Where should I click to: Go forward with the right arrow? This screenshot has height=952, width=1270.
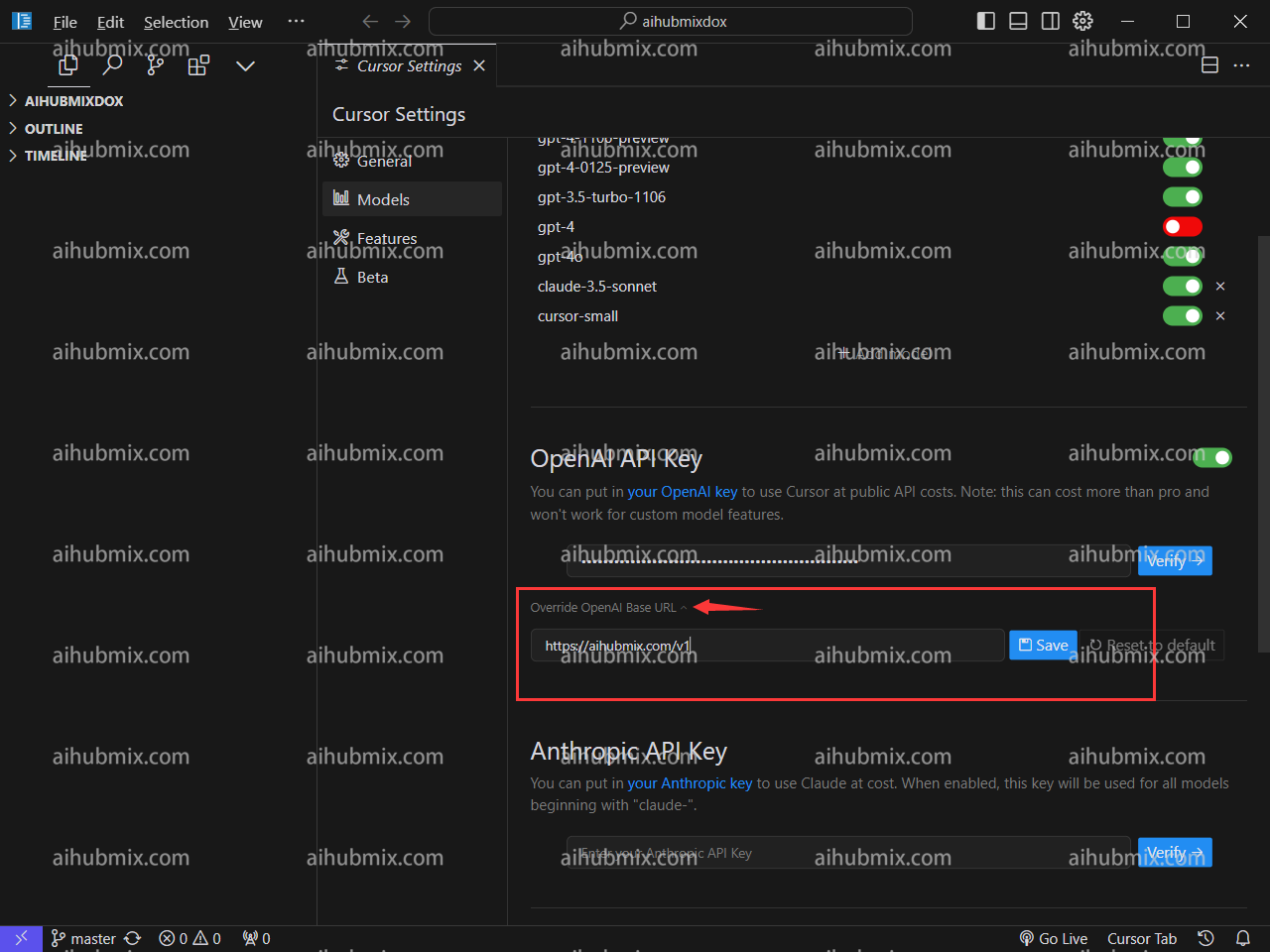click(x=403, y=21)
